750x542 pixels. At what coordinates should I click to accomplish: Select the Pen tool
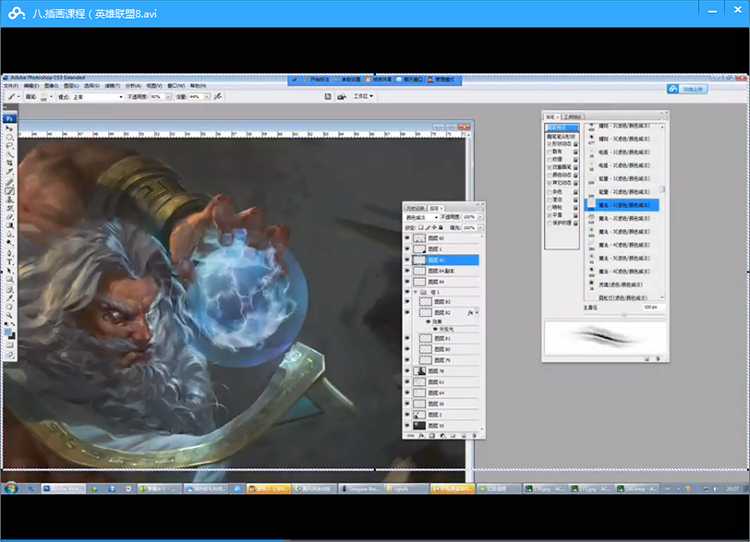click(x=9, y=253)
